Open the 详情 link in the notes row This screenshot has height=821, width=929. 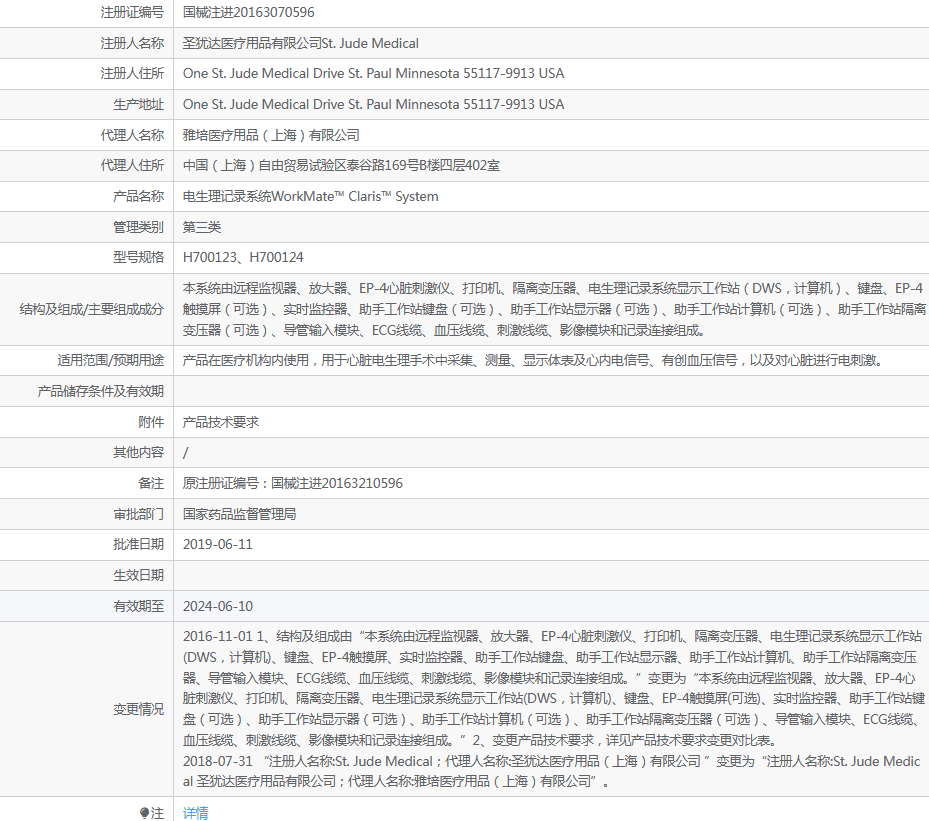(196, 813)
